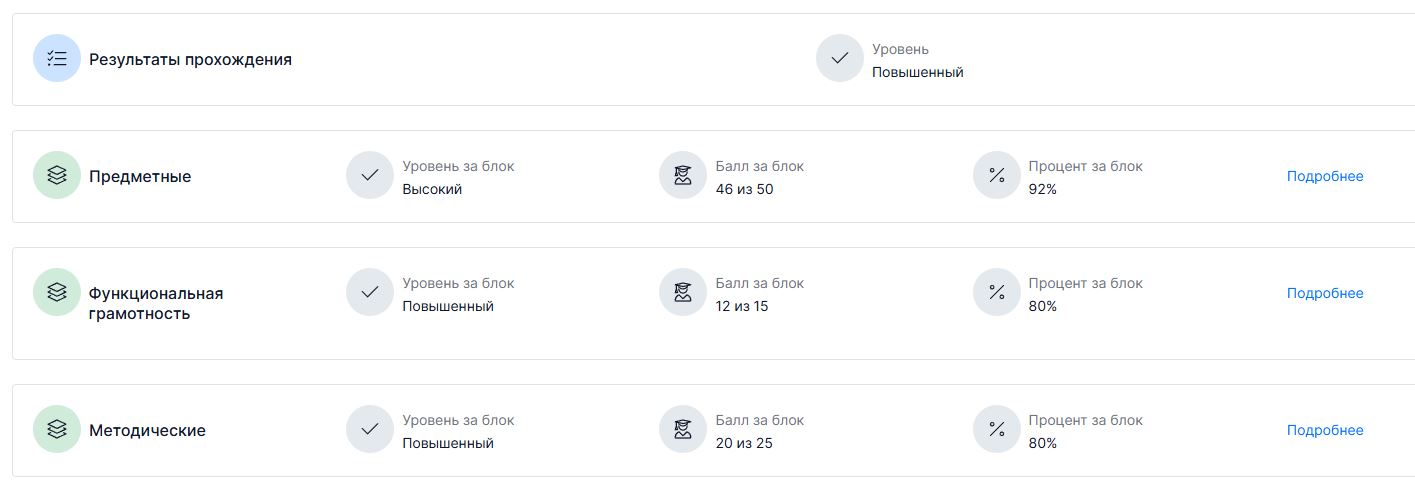Screen dimensions: 1415x490
Task: Open Подробнее for the Предметные block
Action: click(x=1324, y=176)
